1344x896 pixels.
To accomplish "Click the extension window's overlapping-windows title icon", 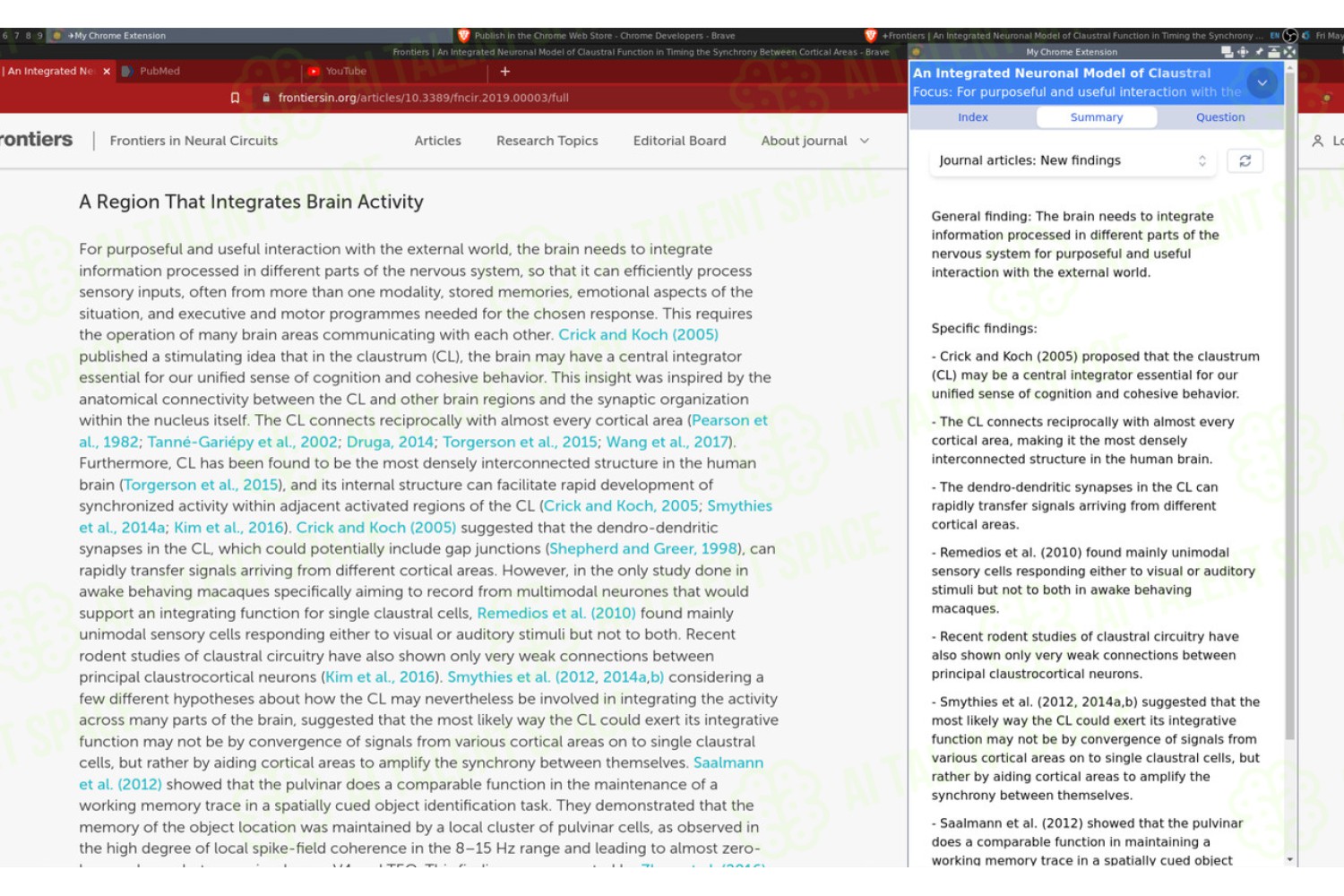I will [1227, 52].
